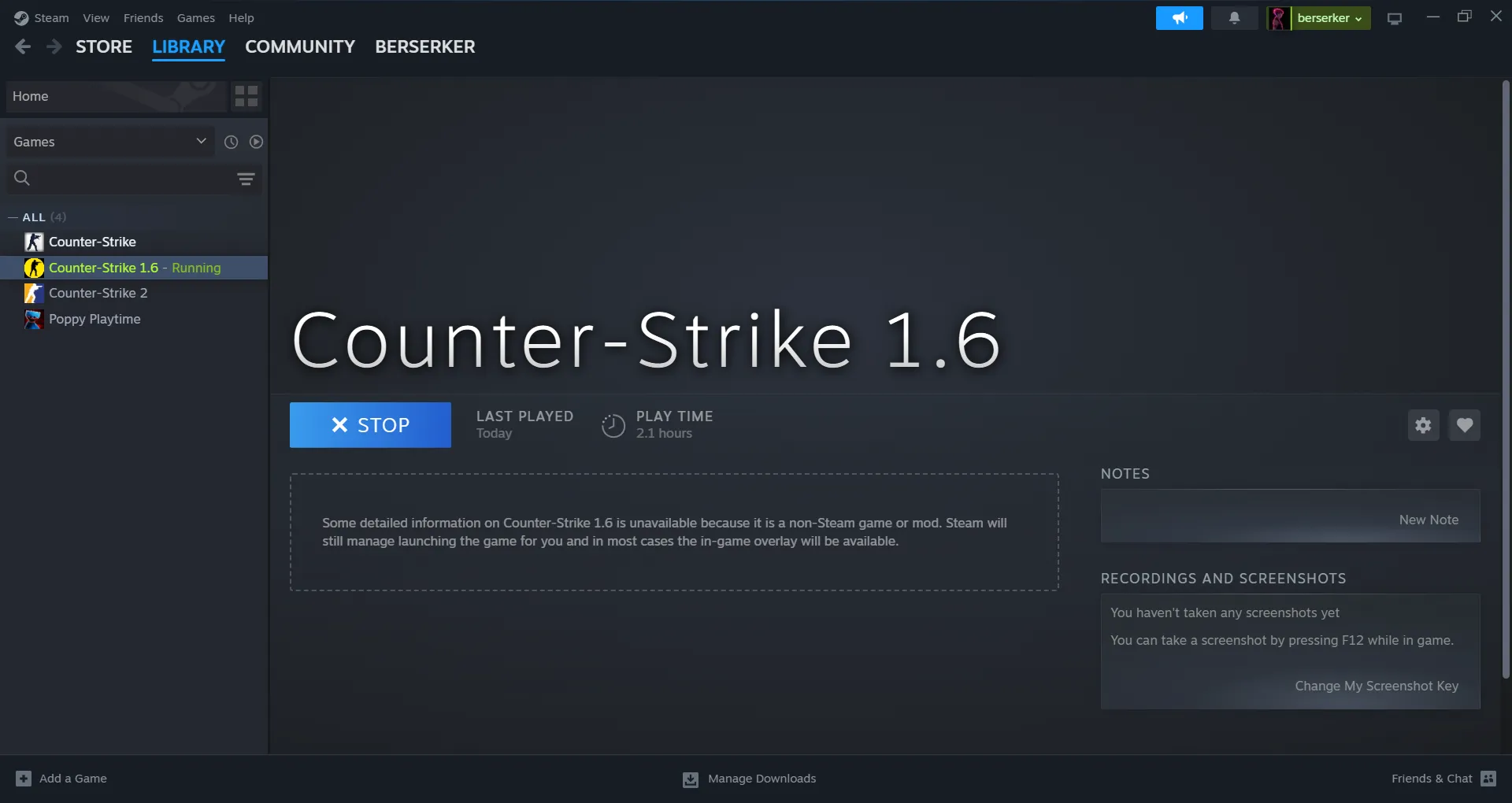Click the Poppy Playtime game icon
The image size is (1512, 803).
34,319
